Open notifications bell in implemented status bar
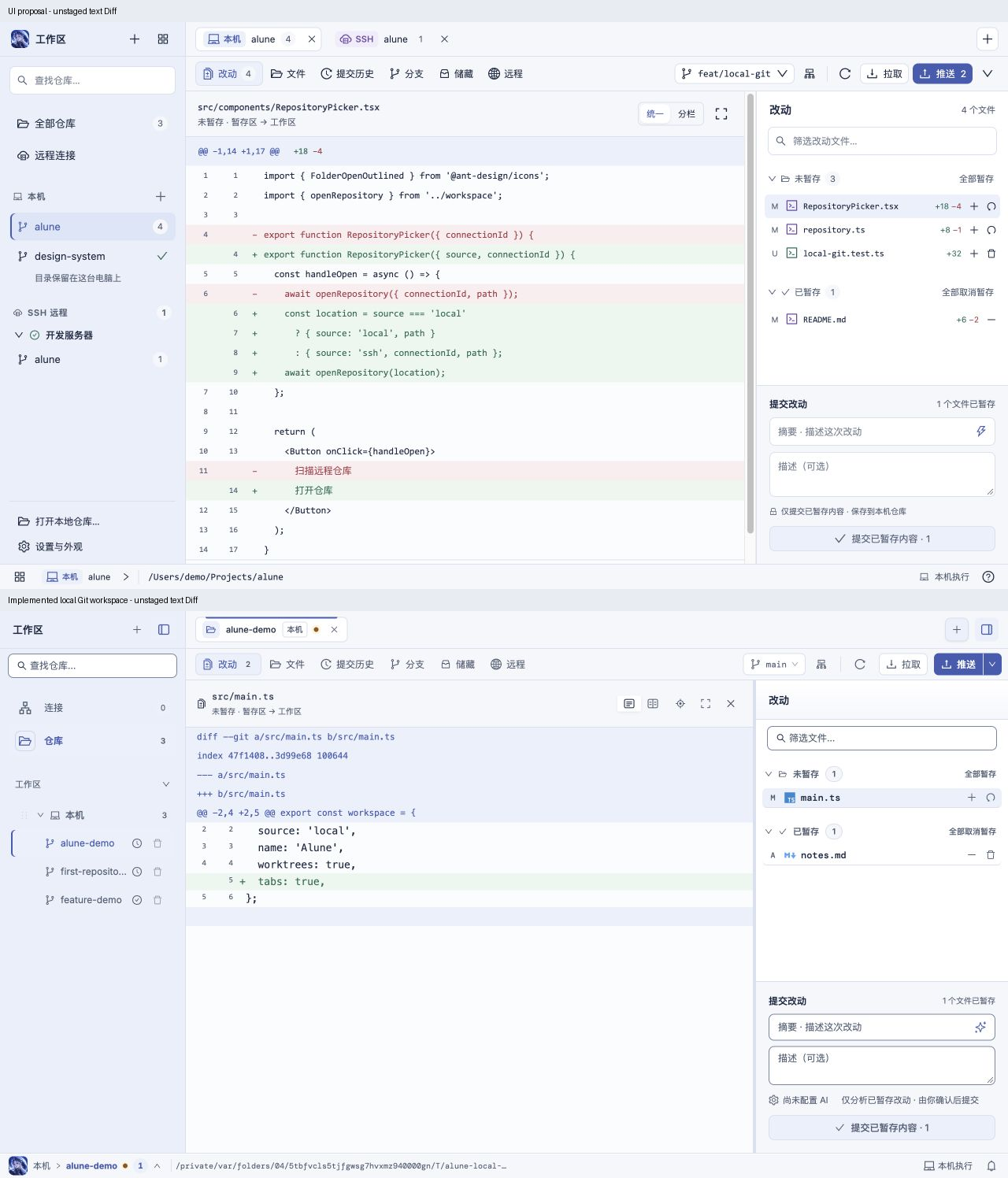Viewport: 1008px width, 1178px height. [x=991, y=1166]
